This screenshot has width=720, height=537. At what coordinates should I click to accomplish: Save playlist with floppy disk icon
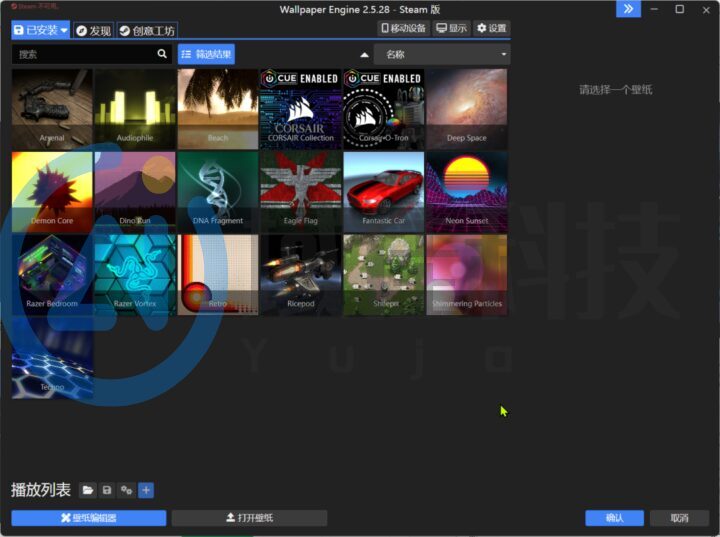(107, 490)
